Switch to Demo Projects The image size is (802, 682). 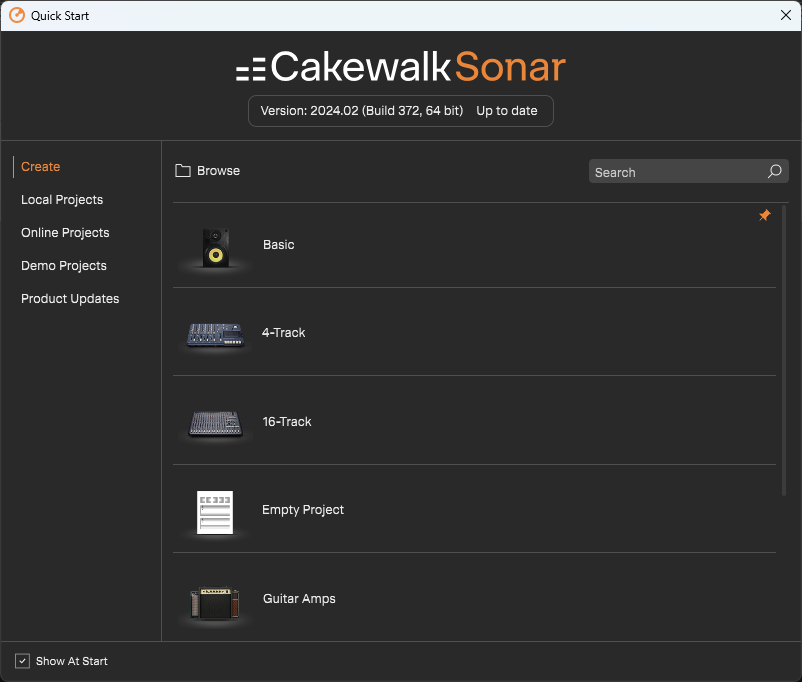tap(64, 266)
